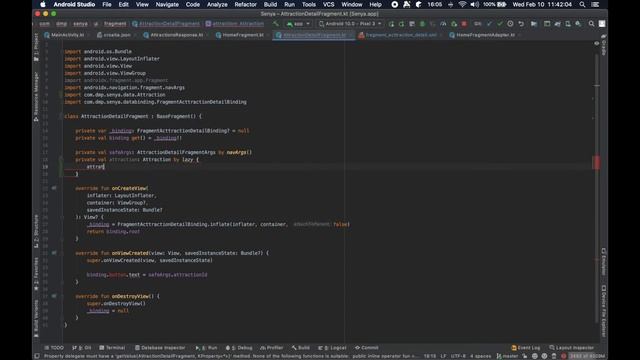640x360 pixels.
Task: Click the senya breadcrumb in navigation bar
Action: pos(80,24)
